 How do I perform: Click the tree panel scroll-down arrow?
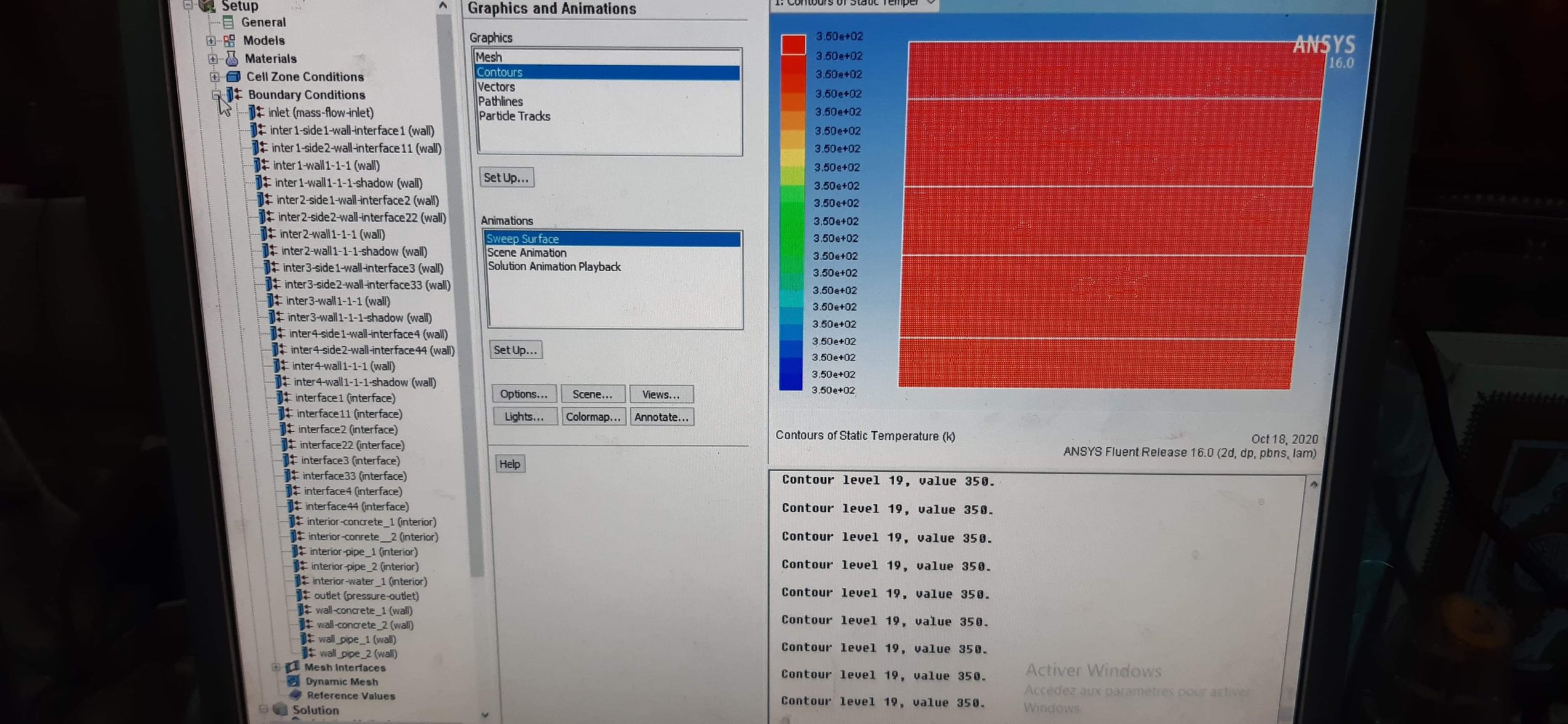click(485, 715)
